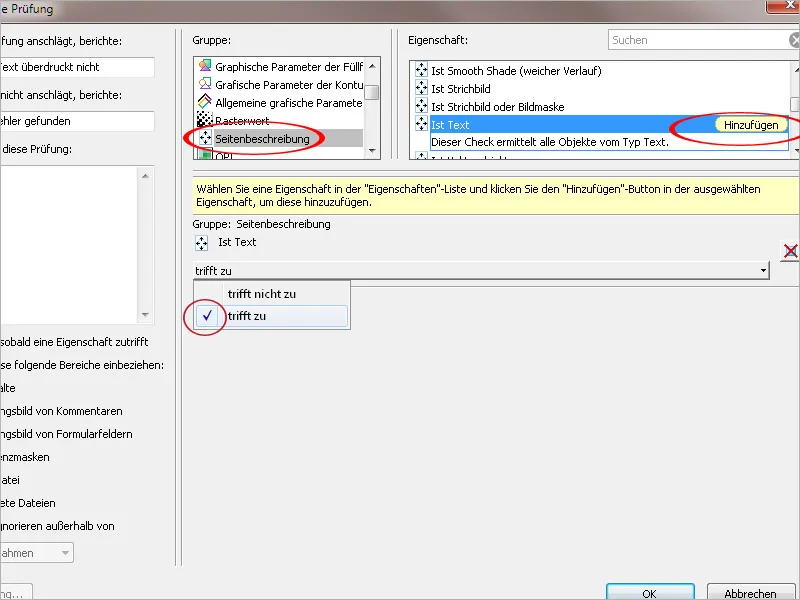Select Allgemeine grafische Parameter group
The height and width of the screenshot is (600, 800).
coord(280,103)
